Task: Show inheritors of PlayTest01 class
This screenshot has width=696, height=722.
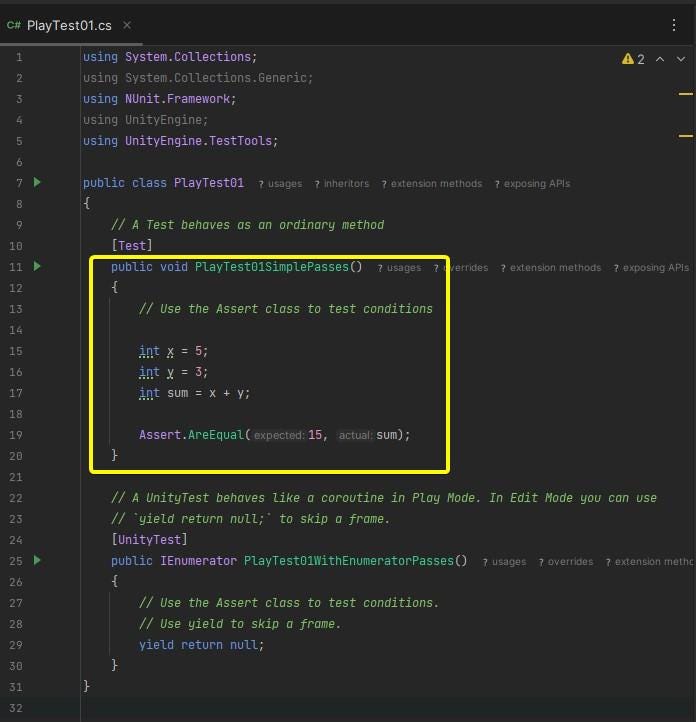Action: tap(342, 184)
